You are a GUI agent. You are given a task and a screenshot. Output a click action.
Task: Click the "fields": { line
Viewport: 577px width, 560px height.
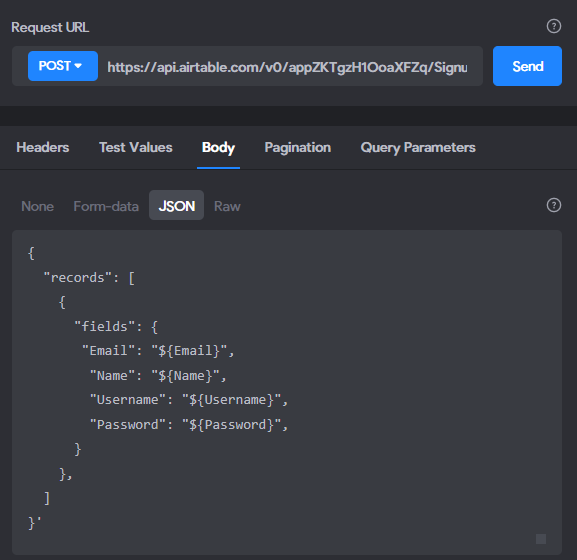116,327
